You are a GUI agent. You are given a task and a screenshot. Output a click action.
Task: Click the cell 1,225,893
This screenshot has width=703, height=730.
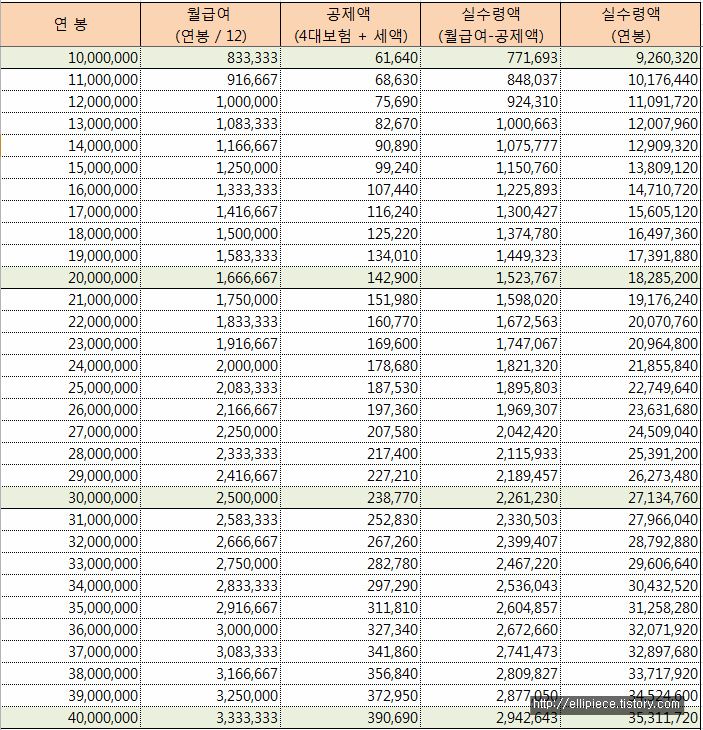point(491,189)
